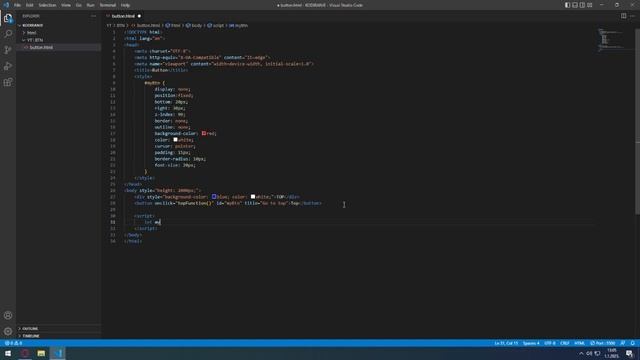
Task: Click the unsaved dot on button.html tab
Action: coord(139,16)
